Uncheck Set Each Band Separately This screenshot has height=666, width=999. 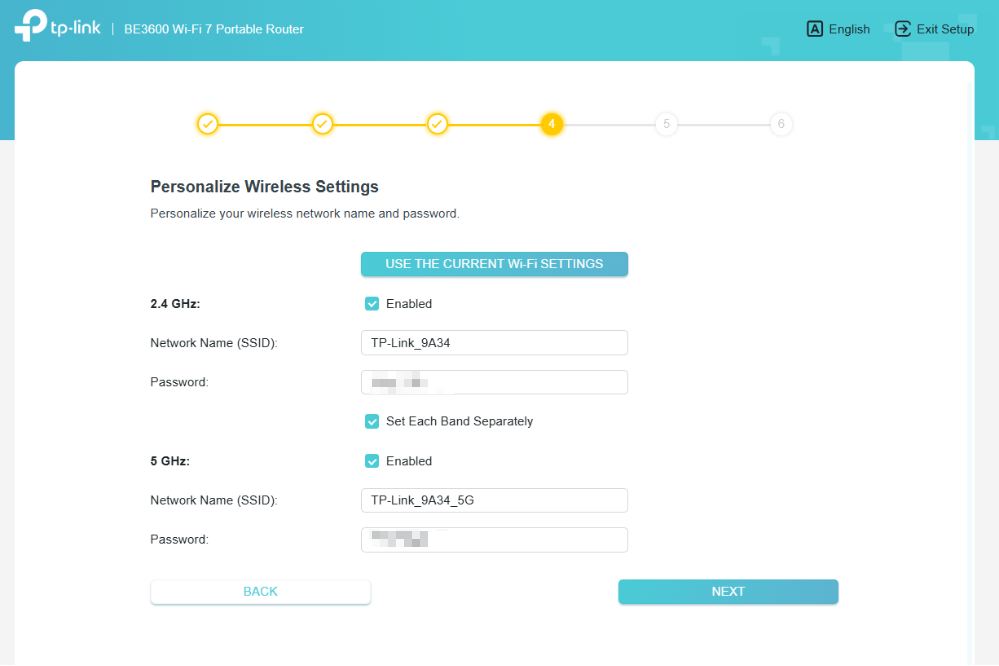click(x=372, y=421)
